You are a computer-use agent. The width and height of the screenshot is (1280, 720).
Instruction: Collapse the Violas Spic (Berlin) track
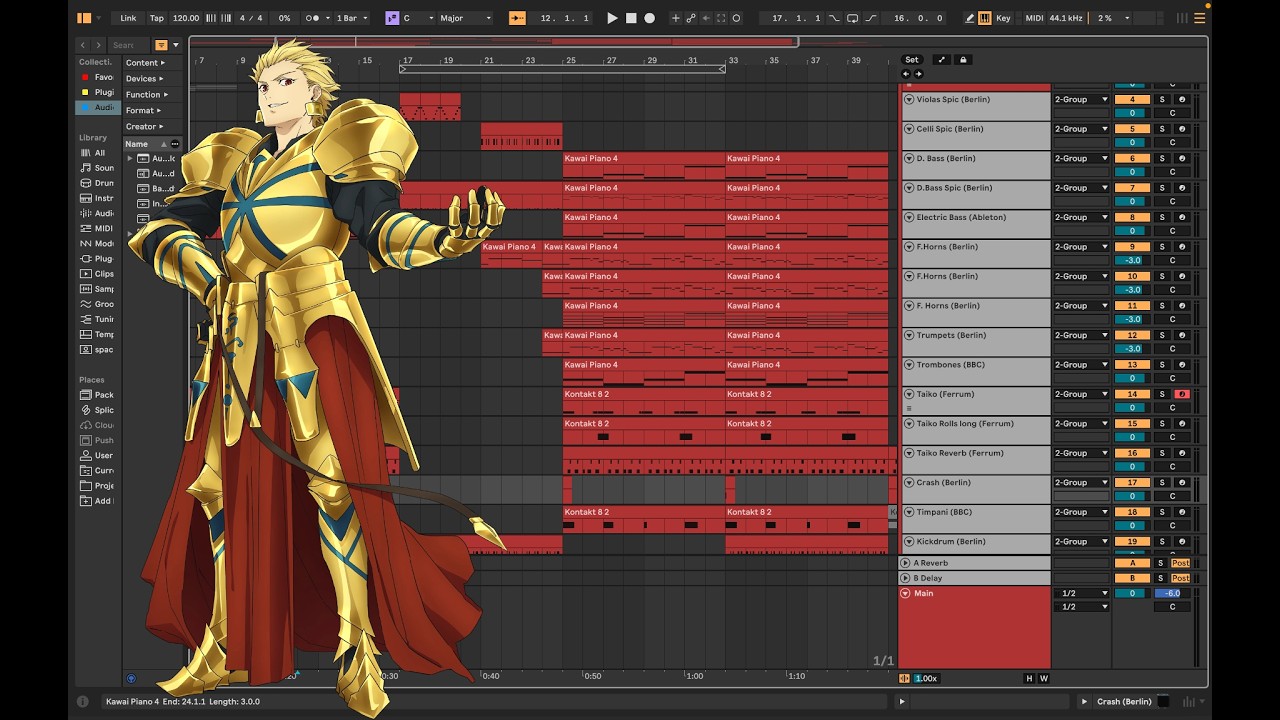pos(909,100)
